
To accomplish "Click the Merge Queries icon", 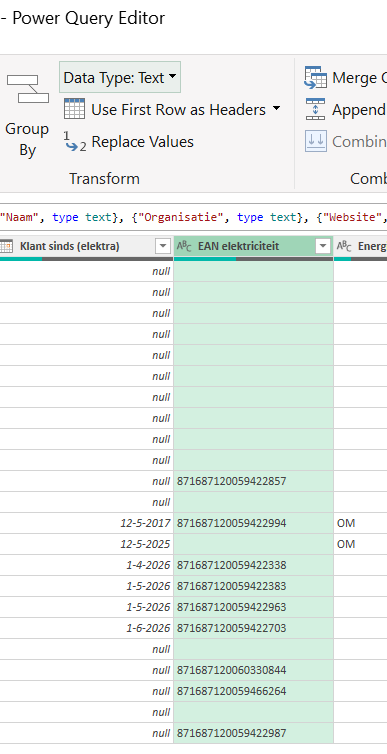I will click(x=315, y=77).
